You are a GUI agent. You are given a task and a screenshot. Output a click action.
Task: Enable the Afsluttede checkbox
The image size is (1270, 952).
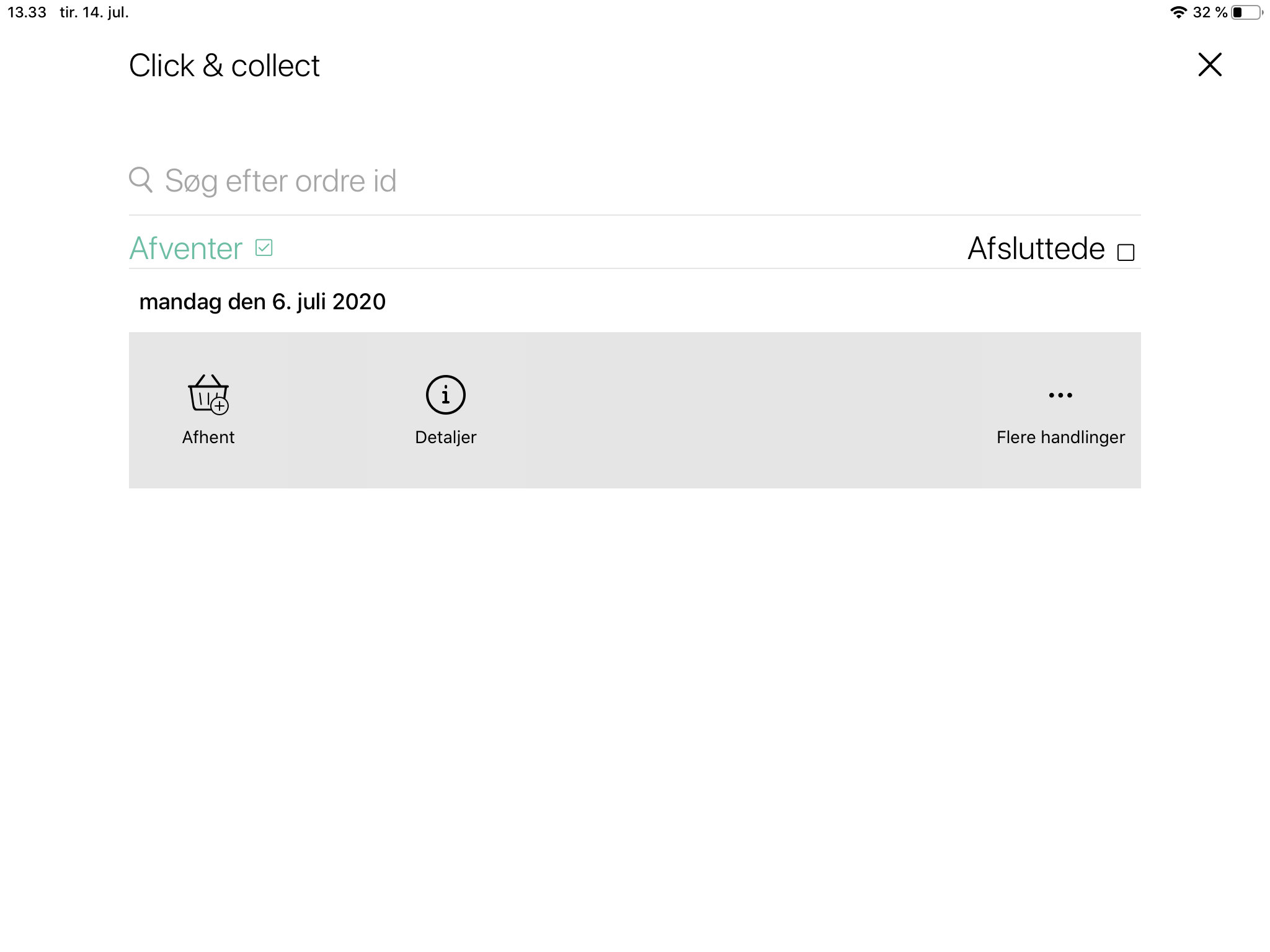click(x=1126, y=252)
